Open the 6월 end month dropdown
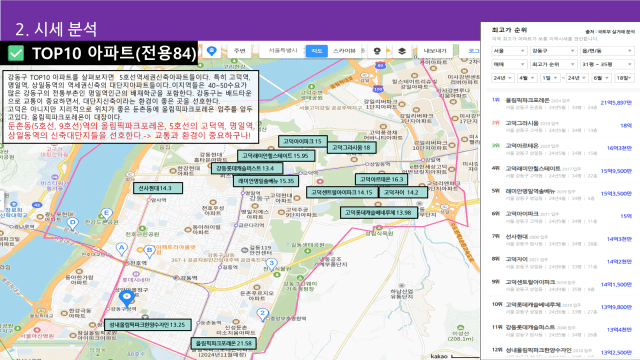This screenshot has width=640, height=360. click(x=601, y=78)
